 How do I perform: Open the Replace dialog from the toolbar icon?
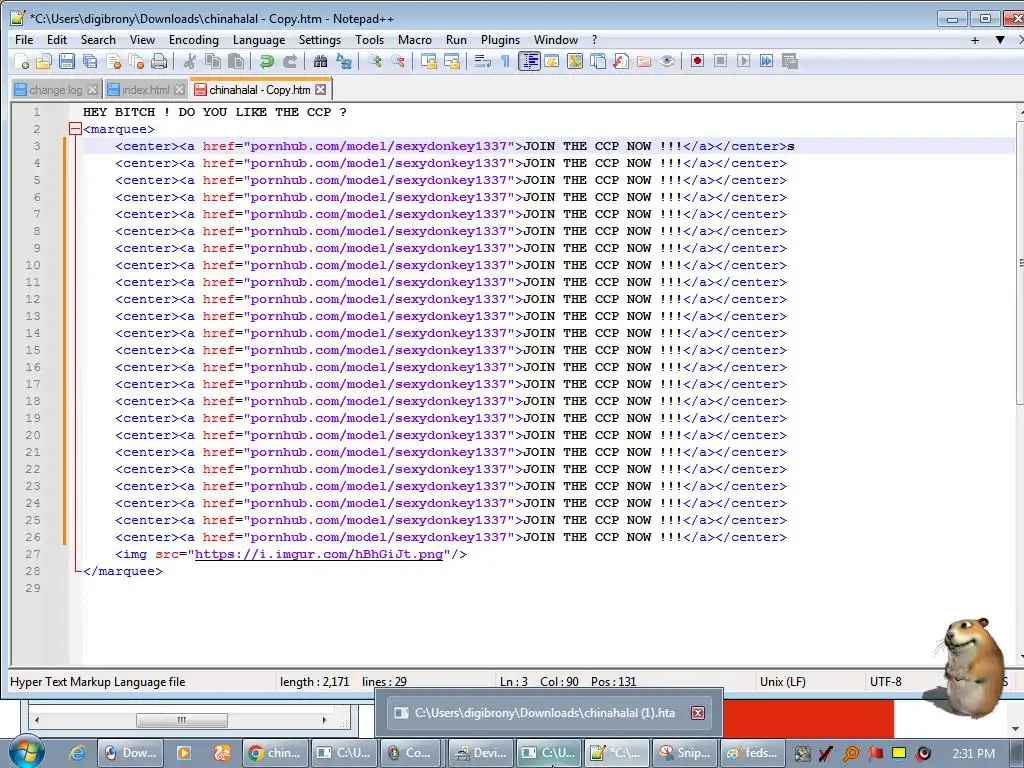344,61
